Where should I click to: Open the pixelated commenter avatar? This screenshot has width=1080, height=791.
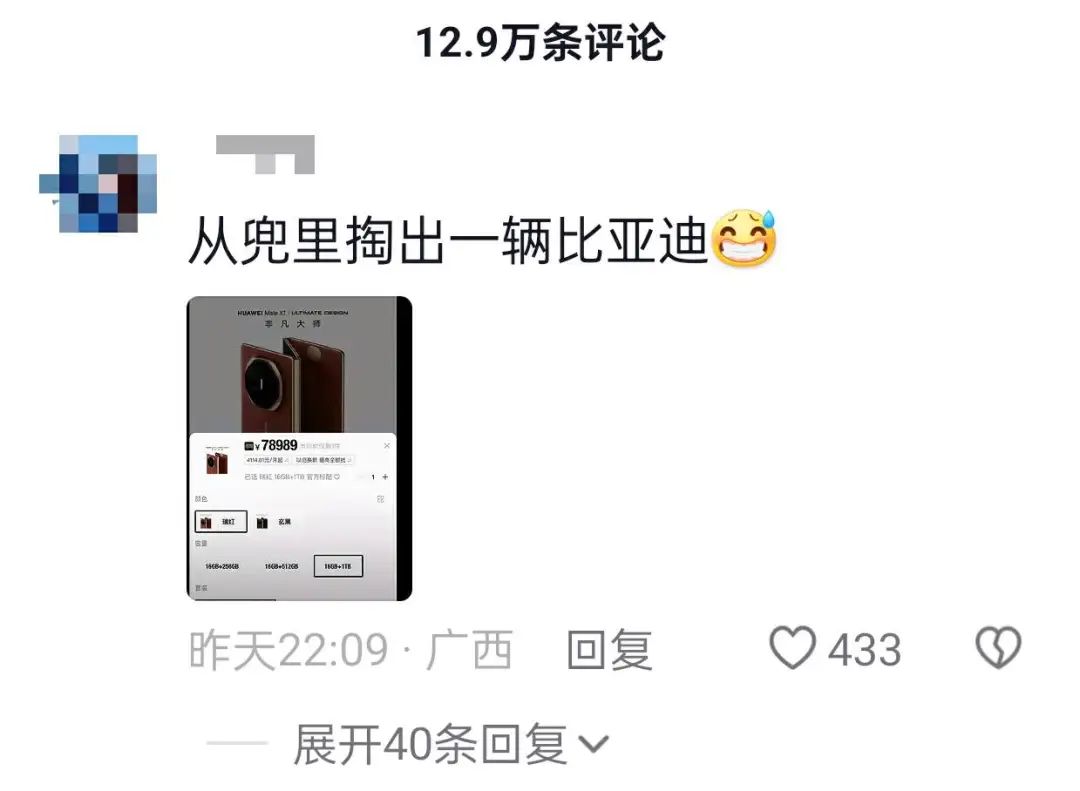click(98, 183)
